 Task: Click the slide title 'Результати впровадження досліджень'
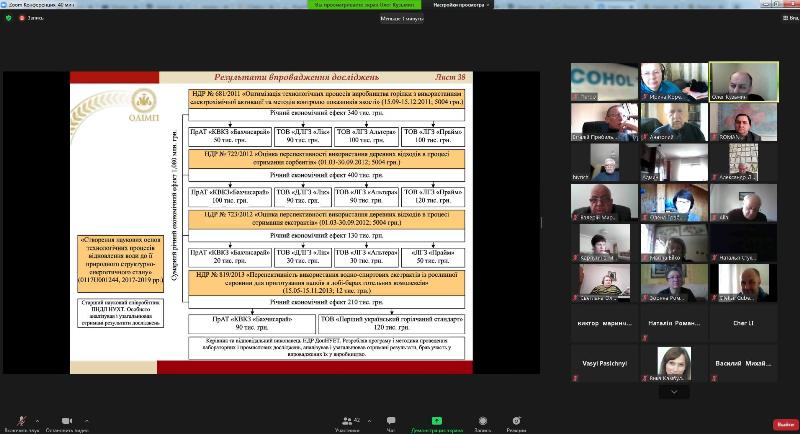(x=296, y=77)
